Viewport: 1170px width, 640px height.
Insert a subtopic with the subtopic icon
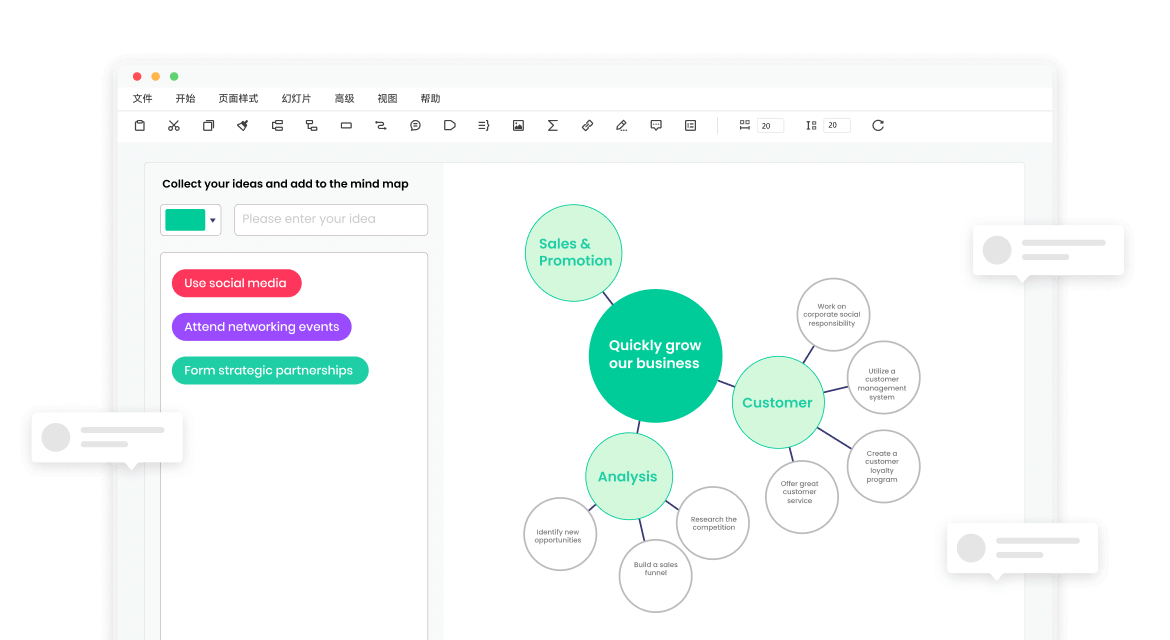tap(311, 125)
